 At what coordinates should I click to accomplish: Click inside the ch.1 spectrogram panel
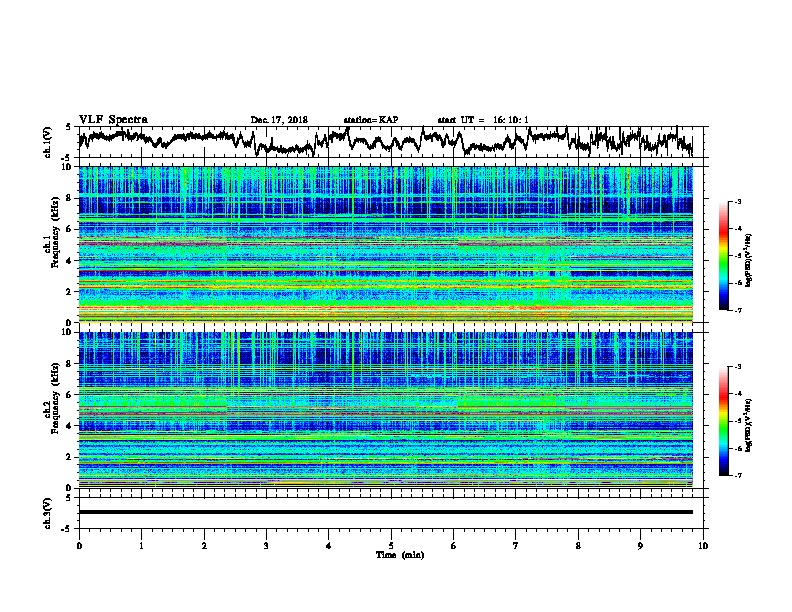[385, 244]
